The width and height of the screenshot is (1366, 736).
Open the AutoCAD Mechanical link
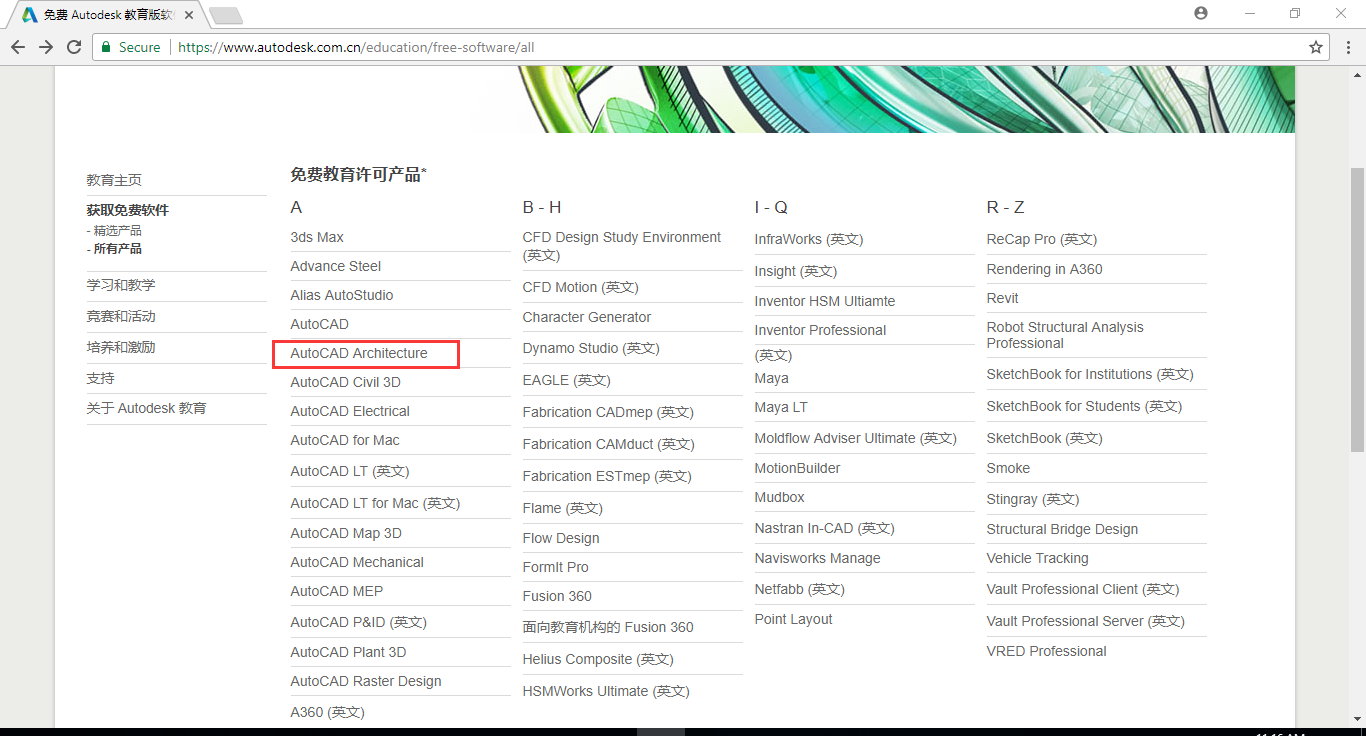pos(357,562)
